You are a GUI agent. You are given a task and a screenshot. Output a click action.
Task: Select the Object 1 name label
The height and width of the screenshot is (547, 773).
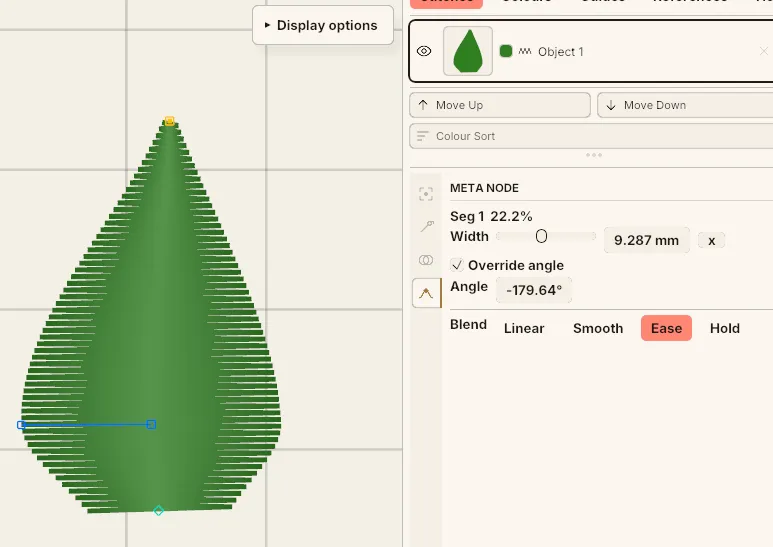pyautogui.click(x=561, y=52)
